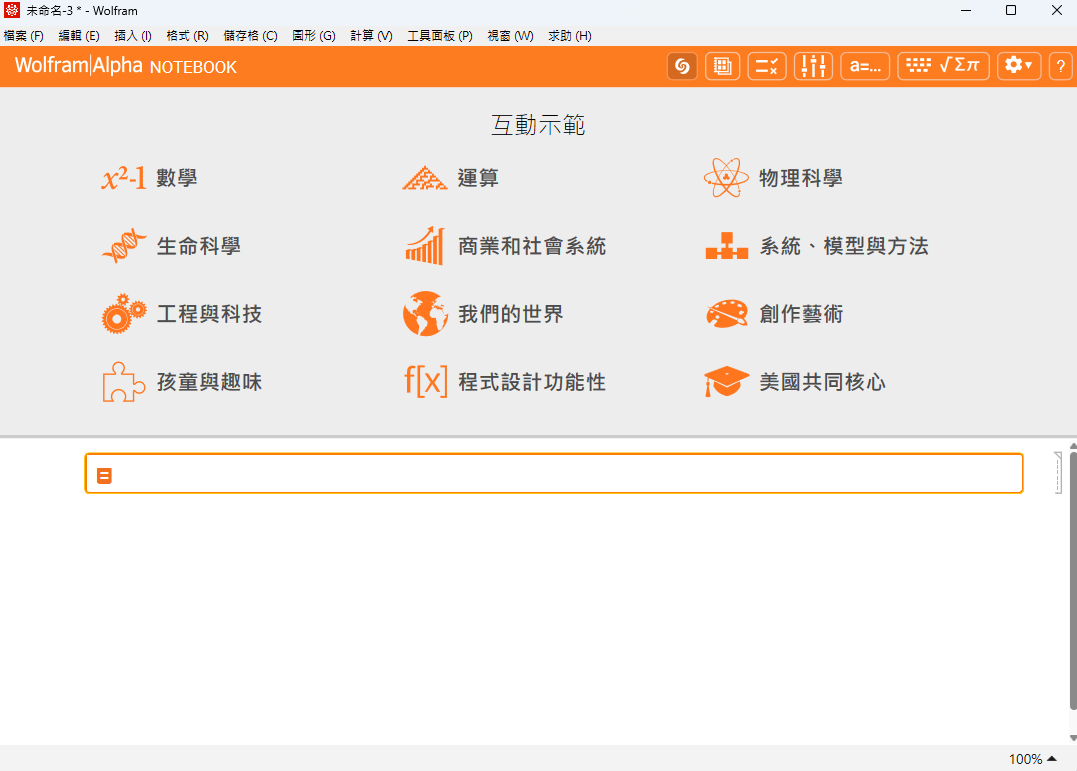The width and height of the screenshot is (1077, 771).
Task: Click the scrollbar down arrow
Action: pyautogui.click(x=1073, y=738)
